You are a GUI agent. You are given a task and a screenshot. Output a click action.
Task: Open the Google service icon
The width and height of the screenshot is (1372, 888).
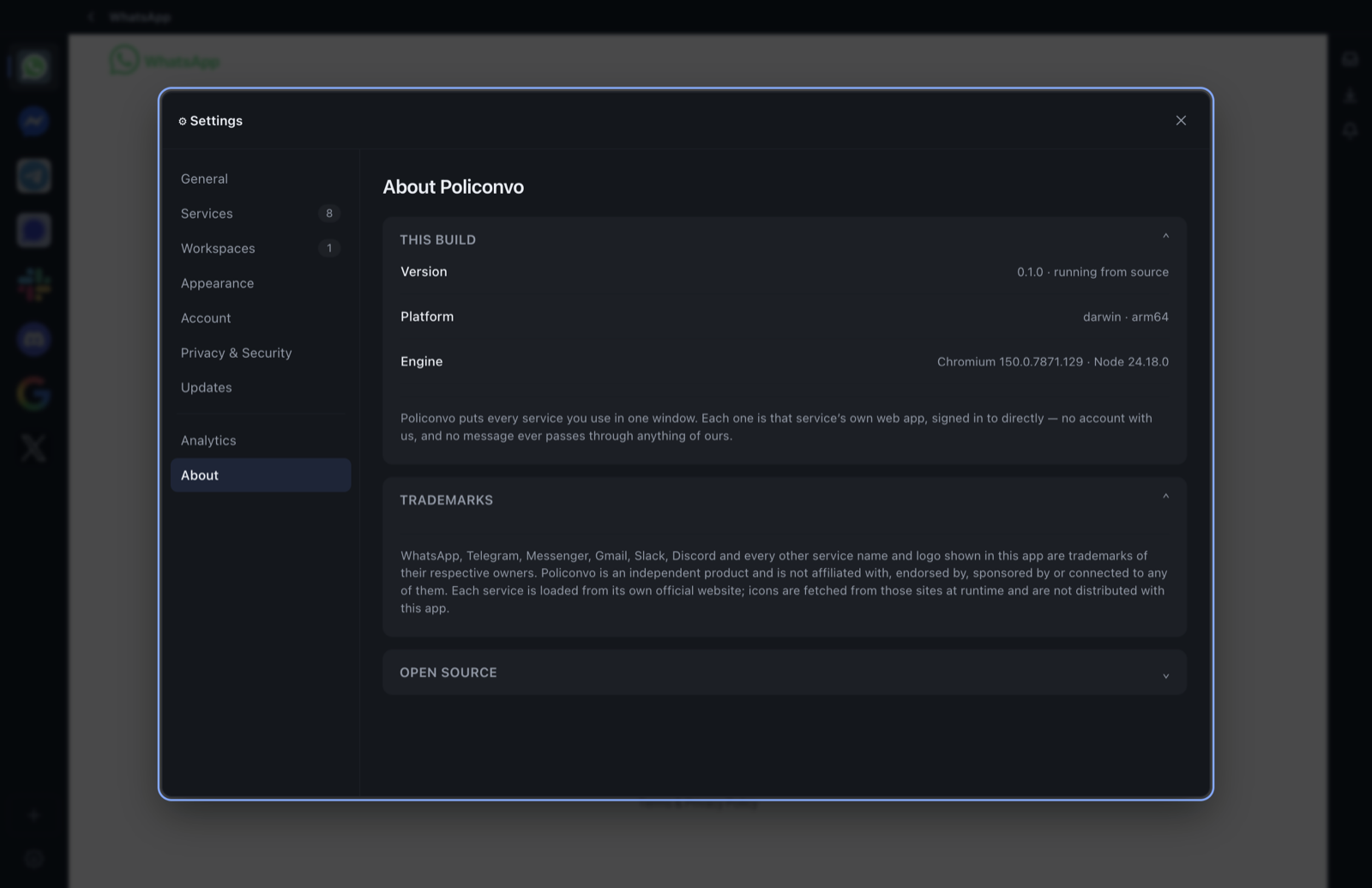[x=34, y=394]
